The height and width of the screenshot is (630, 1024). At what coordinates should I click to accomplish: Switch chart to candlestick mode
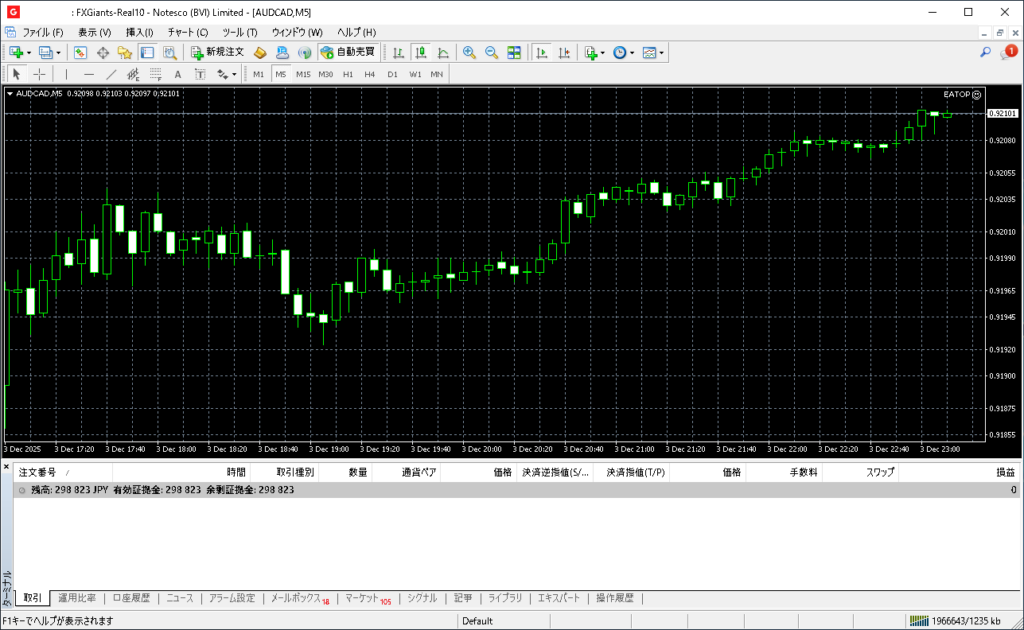pos(420,52)
